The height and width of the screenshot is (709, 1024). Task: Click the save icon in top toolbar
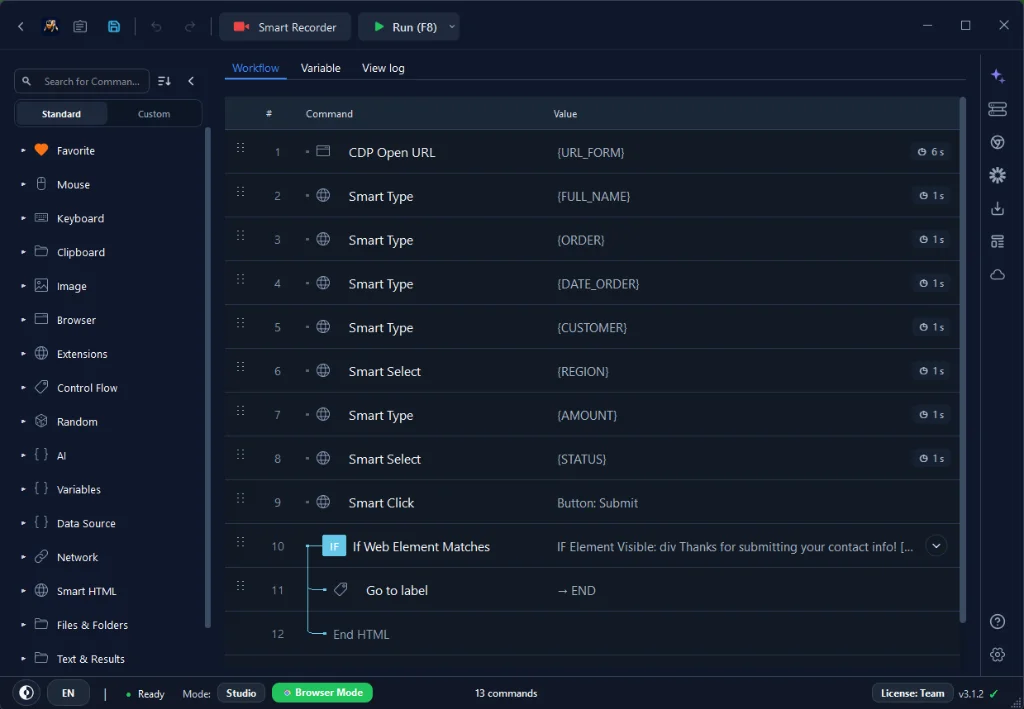[x=114, y=27]
